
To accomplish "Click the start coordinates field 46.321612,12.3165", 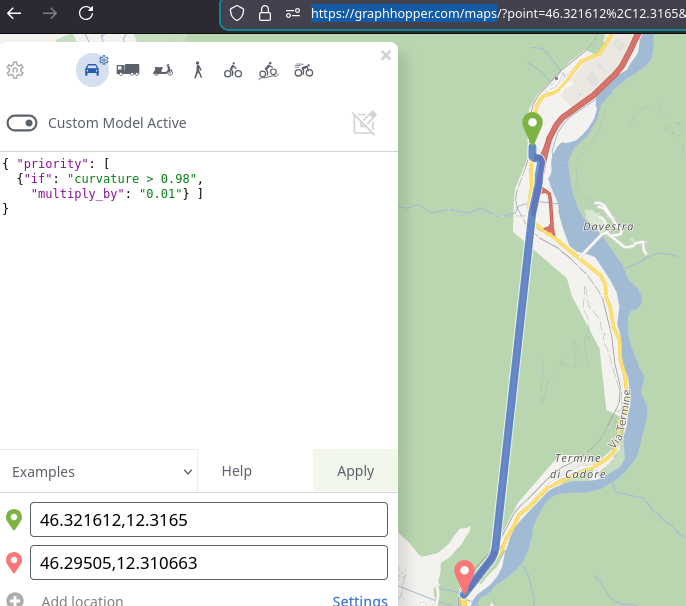I will coord(208,520).
